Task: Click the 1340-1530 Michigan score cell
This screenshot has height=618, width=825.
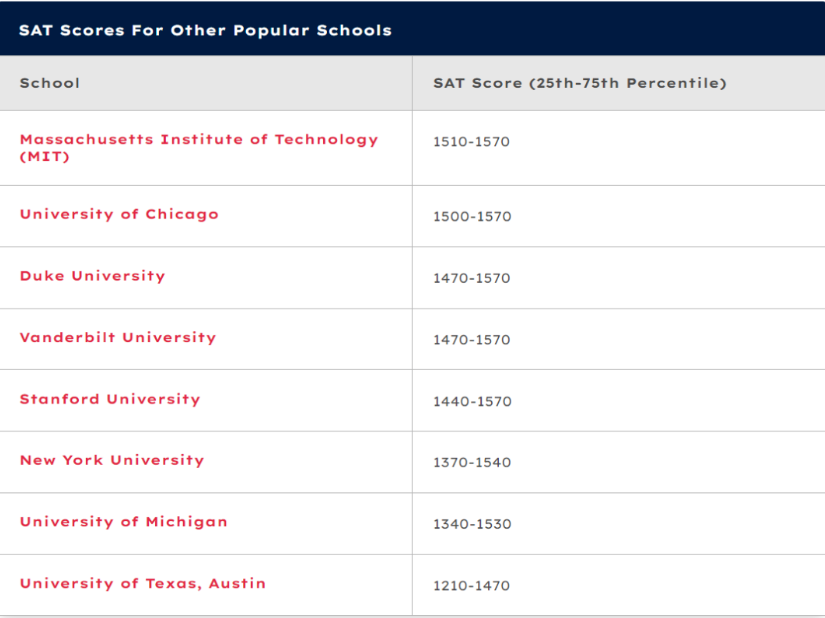Action: coord(471,524)
